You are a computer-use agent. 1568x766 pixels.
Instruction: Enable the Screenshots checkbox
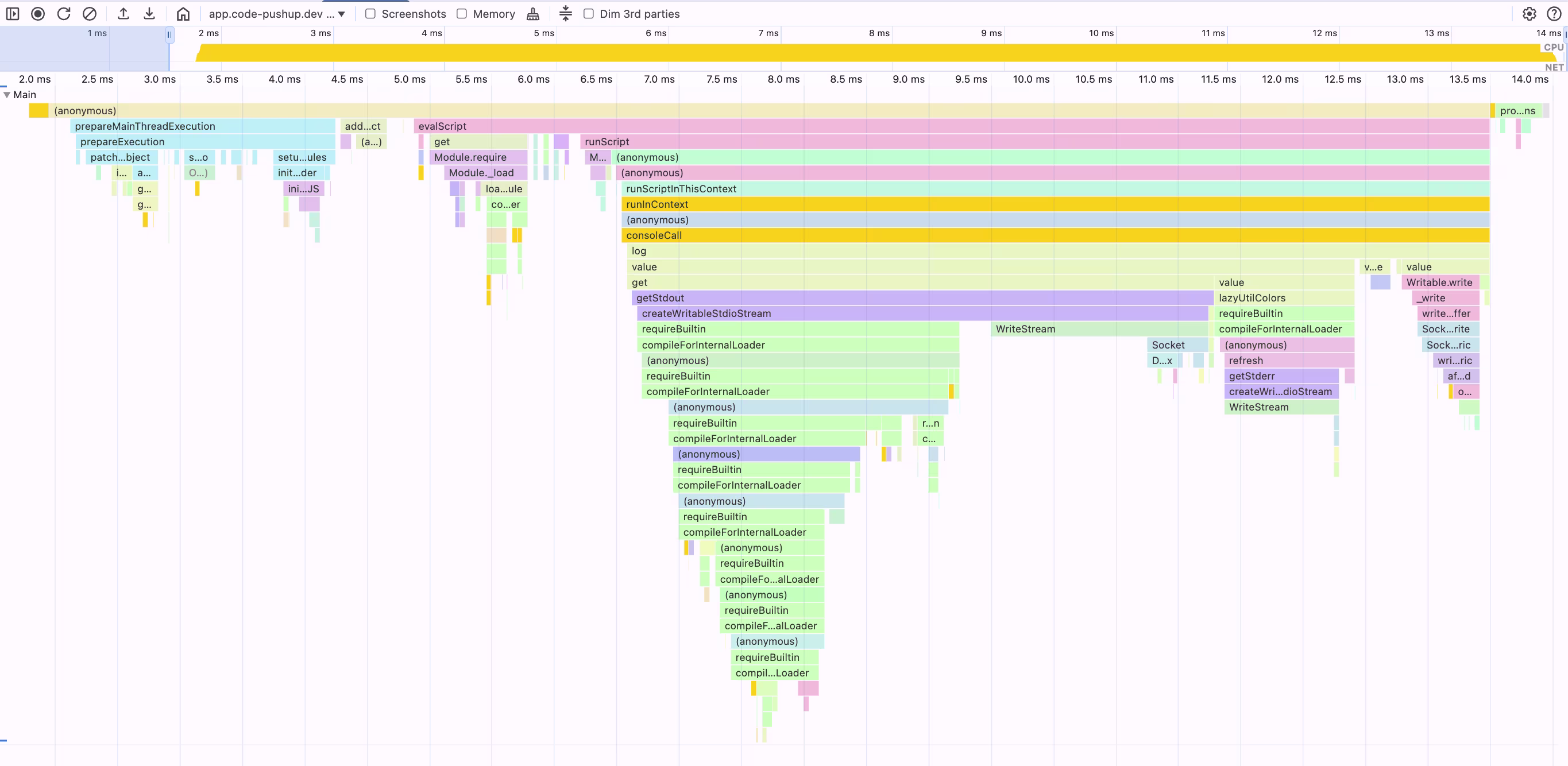coord(370,13)
